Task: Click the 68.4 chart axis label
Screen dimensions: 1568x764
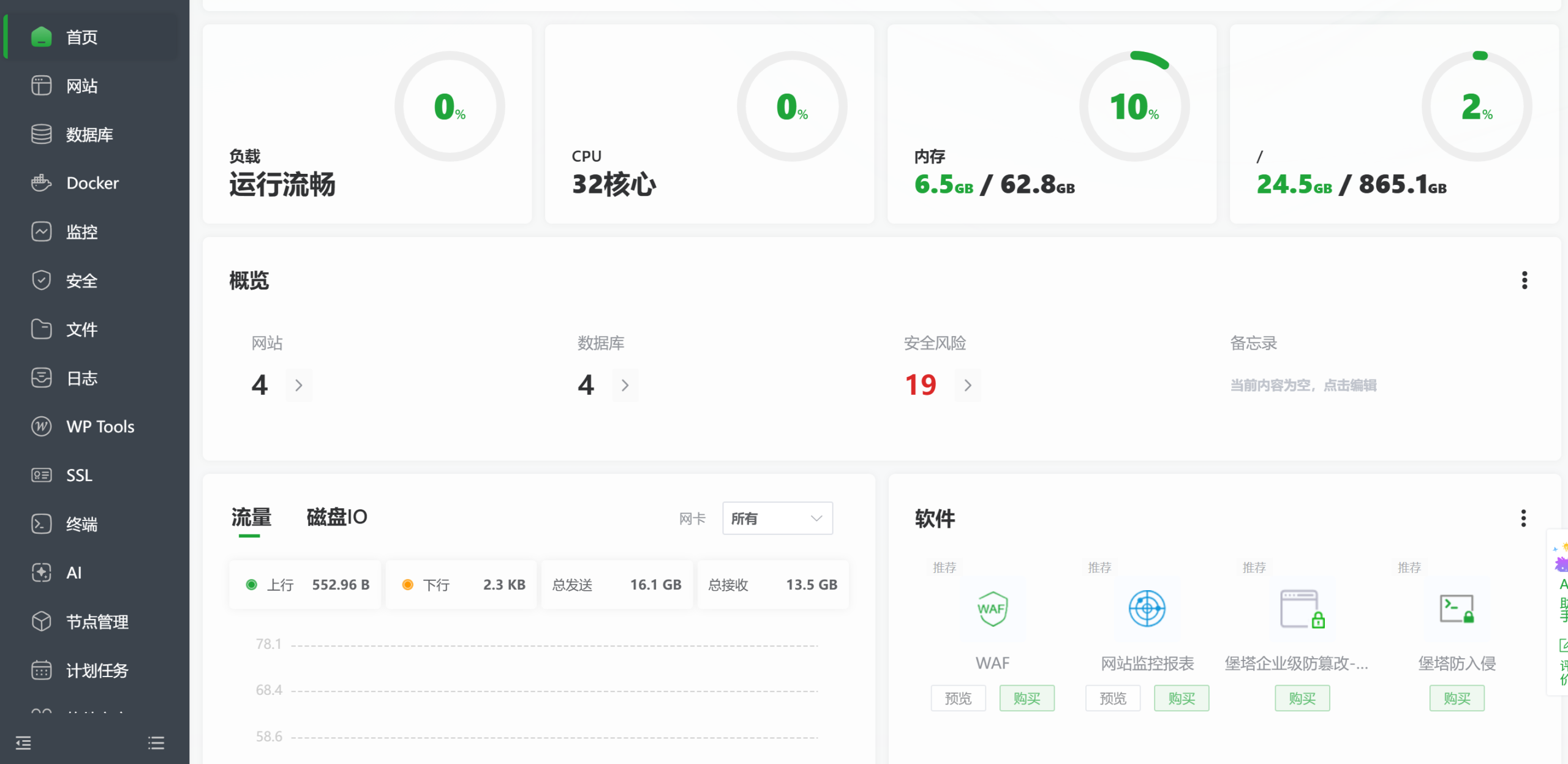Action: pos(268,690)
